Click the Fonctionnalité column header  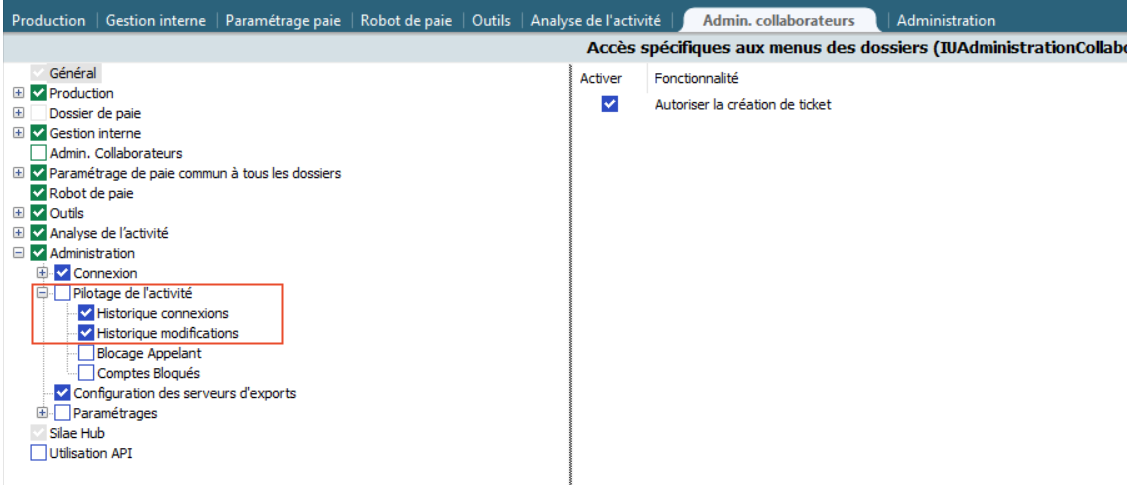696,78
